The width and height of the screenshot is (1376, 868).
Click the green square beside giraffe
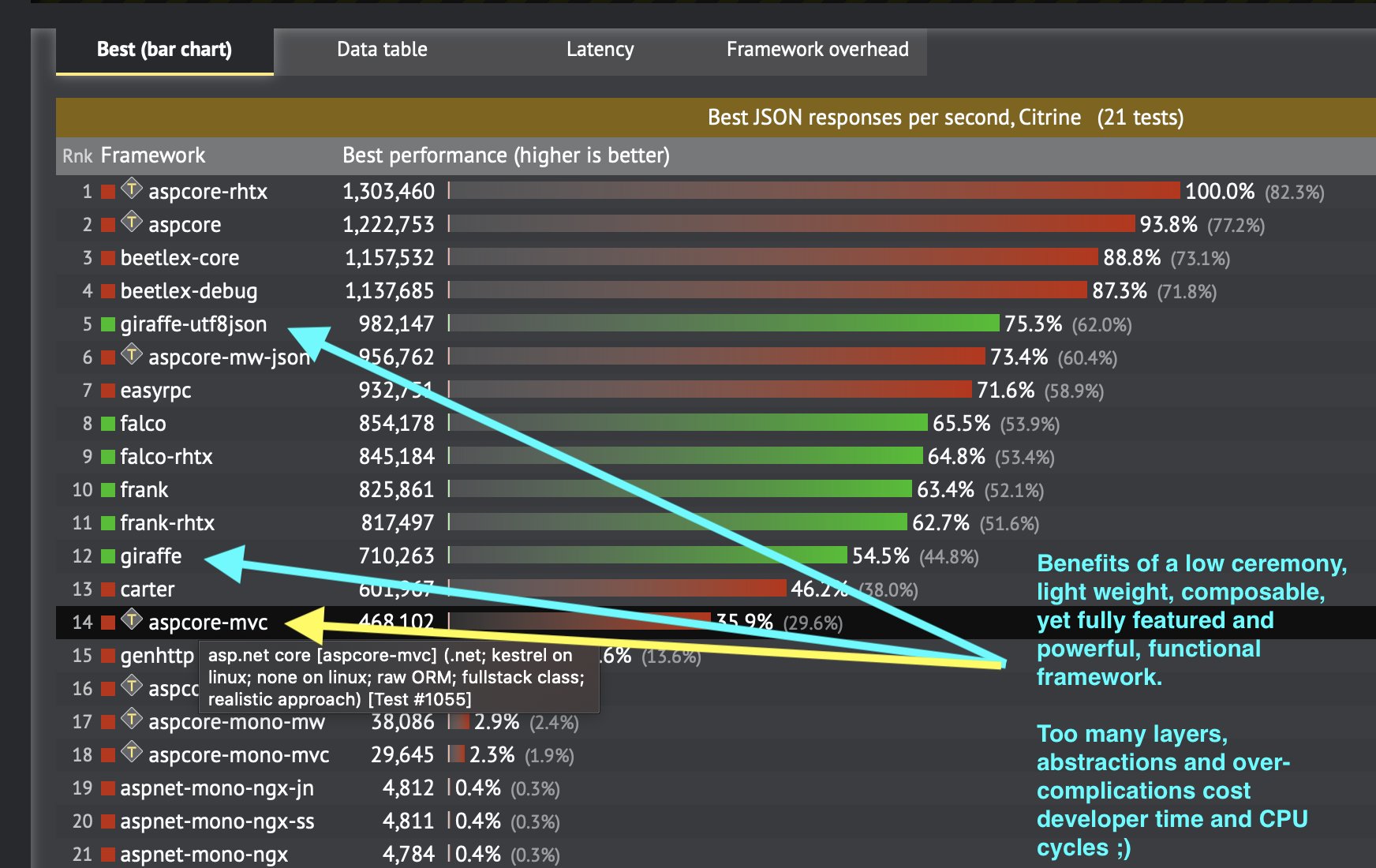click(108, 556)
